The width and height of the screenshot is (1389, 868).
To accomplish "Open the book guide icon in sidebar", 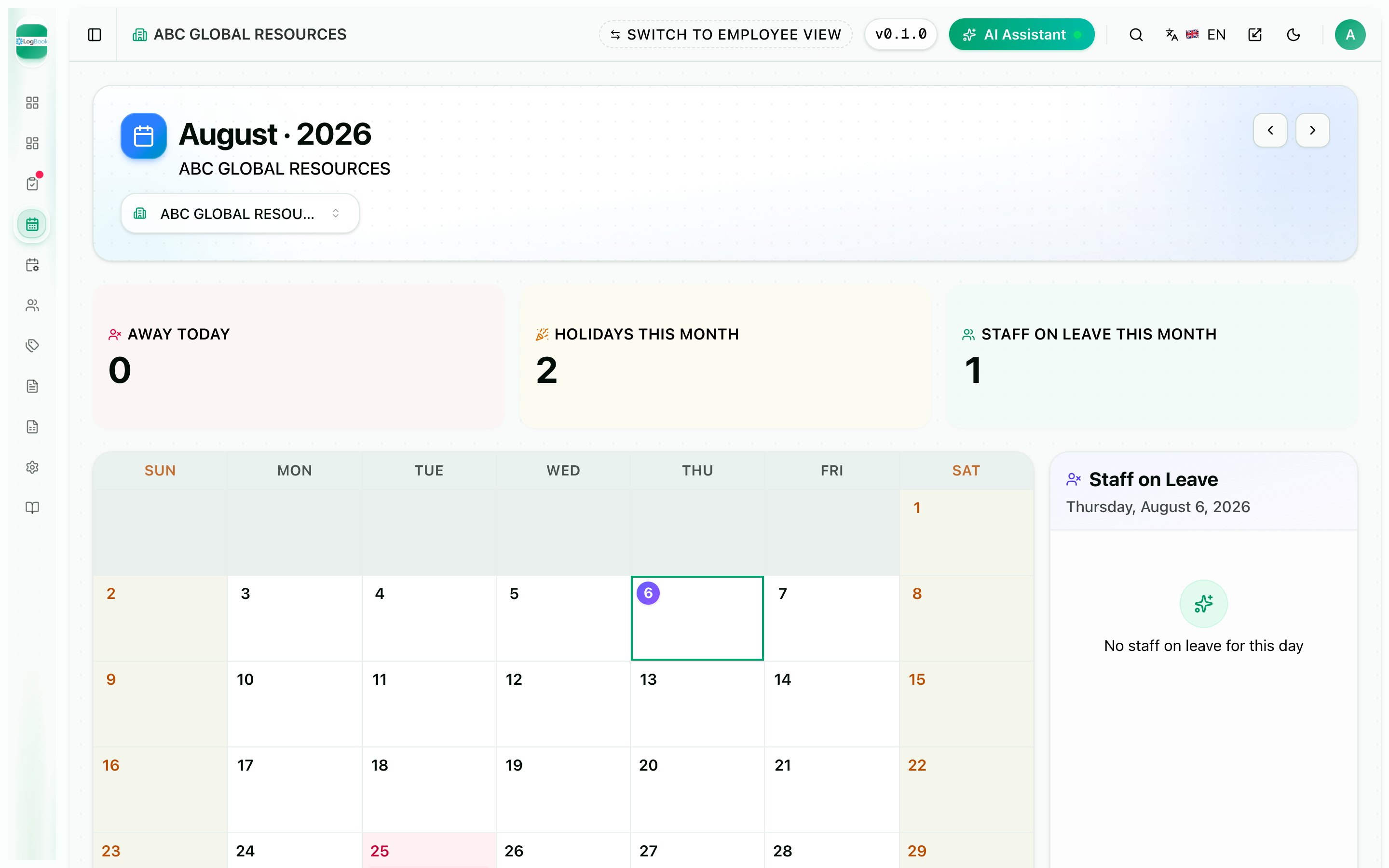I will tap(32, 507).
